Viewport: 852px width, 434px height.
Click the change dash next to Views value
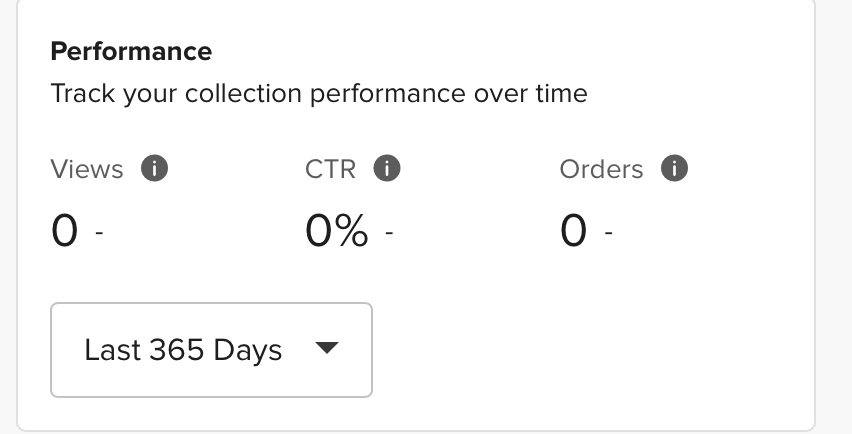coord(99,233)
